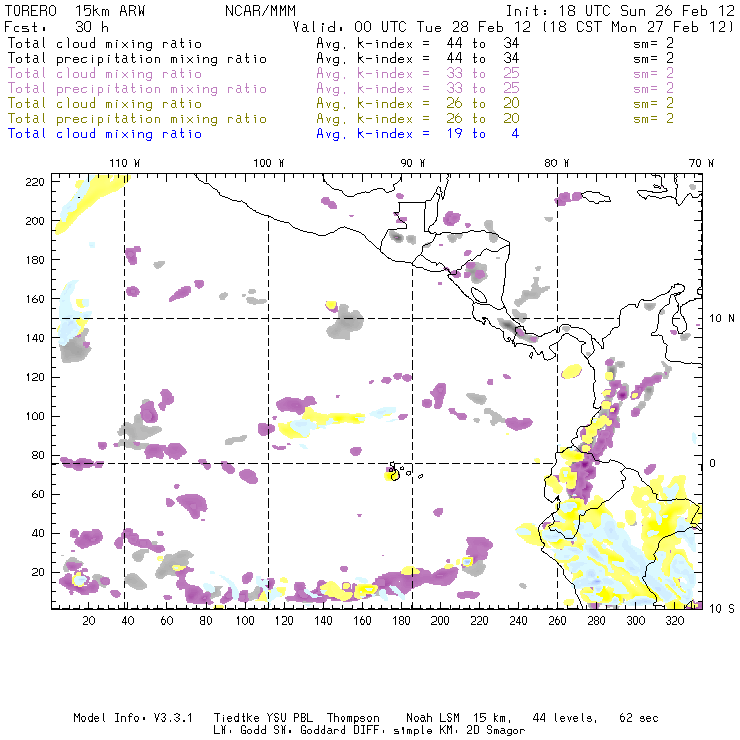Image resolution: width=740 pixels, height=740 pixels.
Task: Click the blue Total cloud mixing ratio legend label
Action: click(105, 134)
